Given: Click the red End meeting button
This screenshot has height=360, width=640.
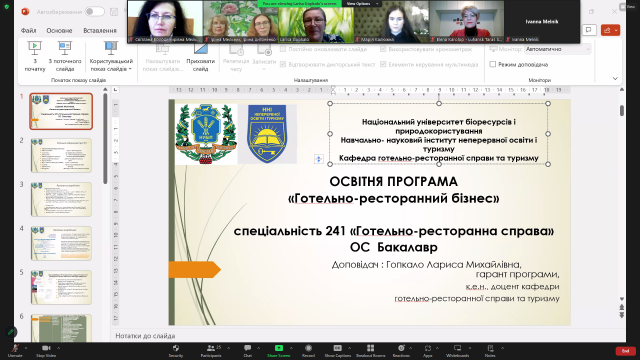Looking at the screenshot, I should pos(625,351).
